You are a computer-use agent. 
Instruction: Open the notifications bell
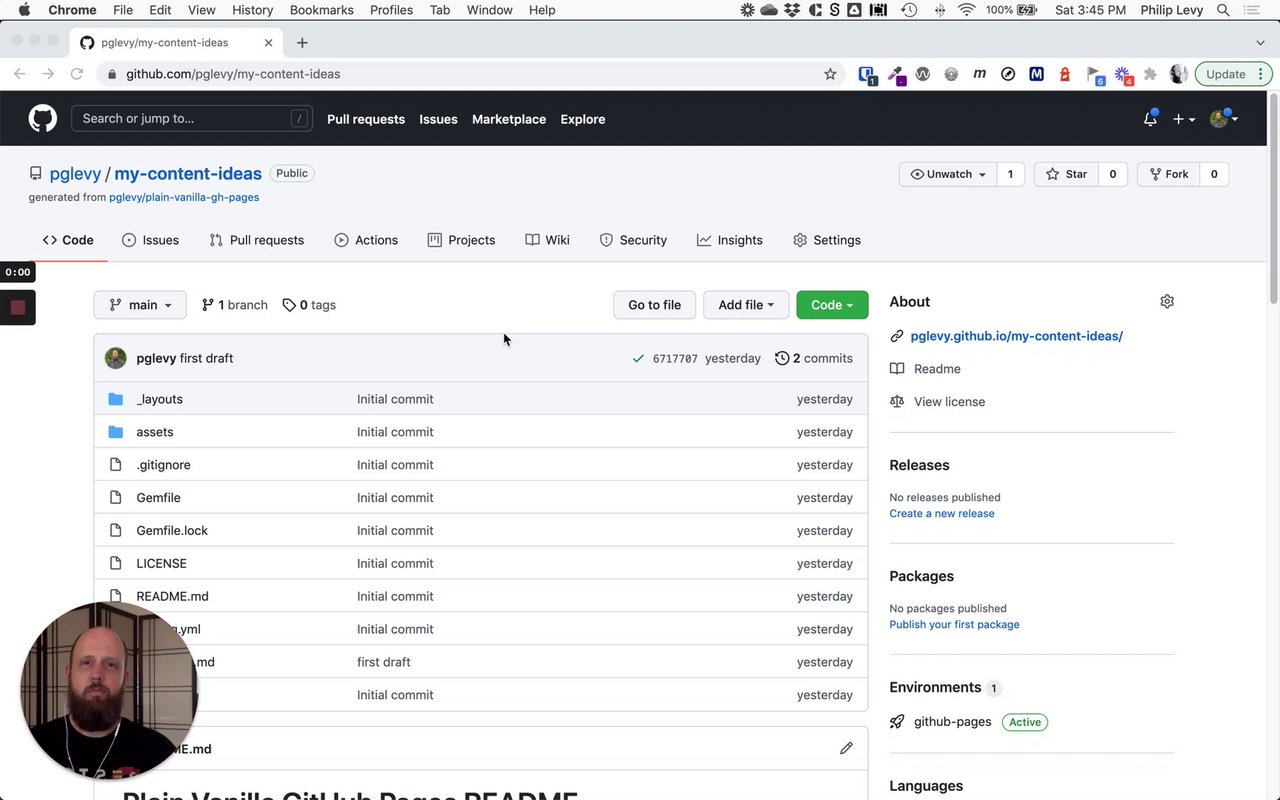click(x=1150, y=119)
